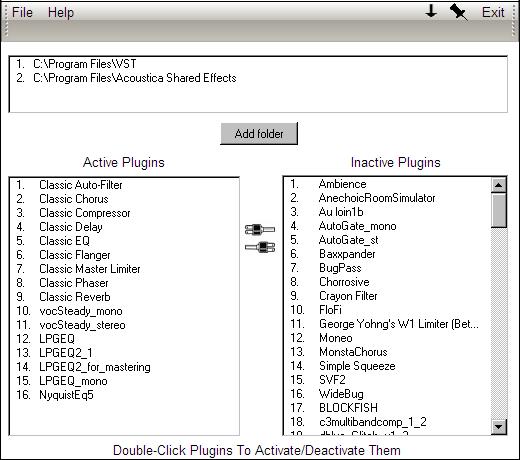Open the Help menu

(61, 12)
